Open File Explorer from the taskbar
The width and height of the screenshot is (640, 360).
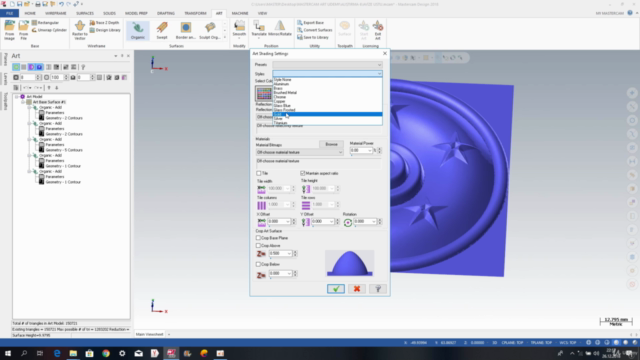[73, 353]
